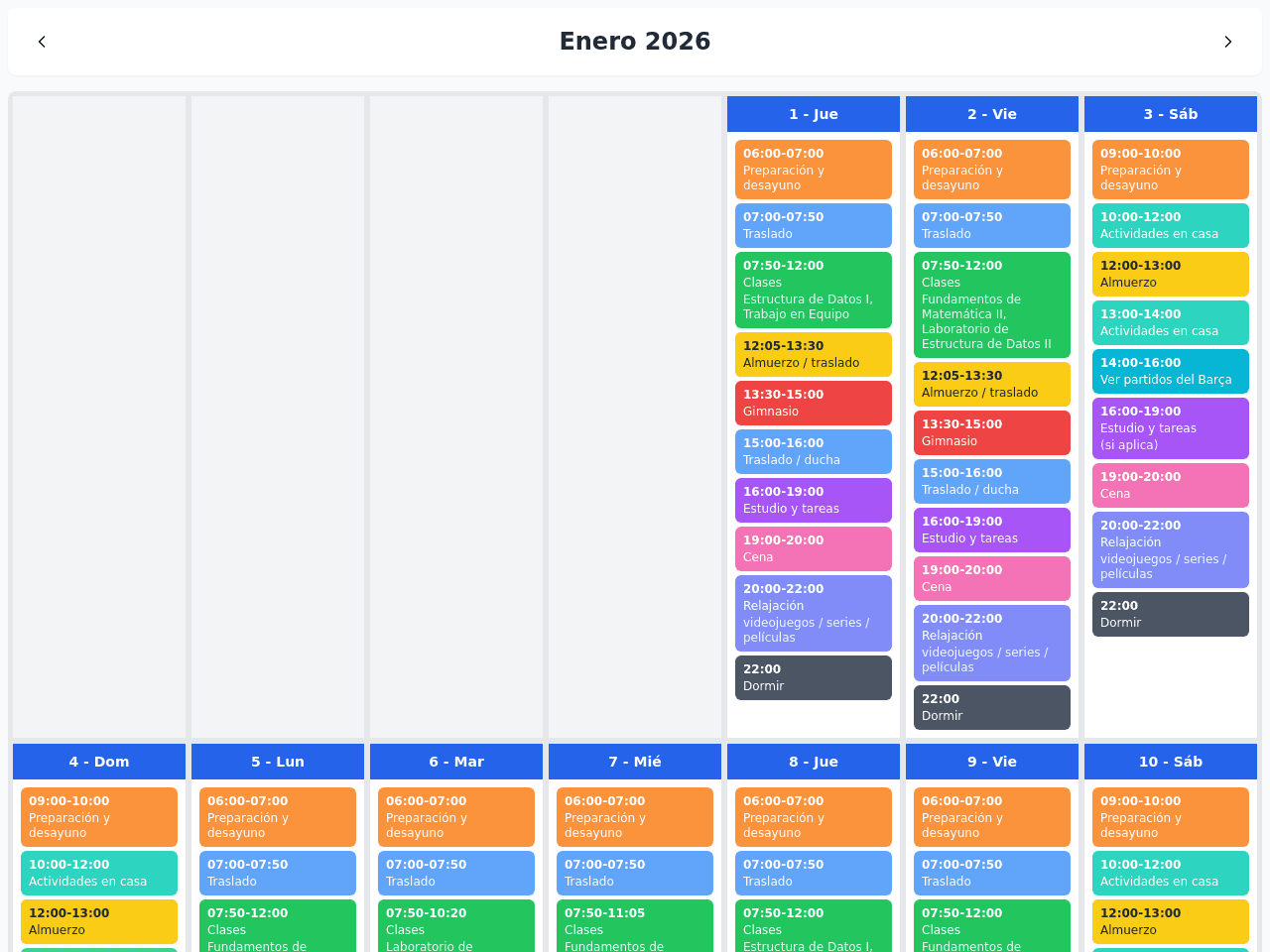Open Jan 8 Preparación y desayuno event

pos(814,817)
